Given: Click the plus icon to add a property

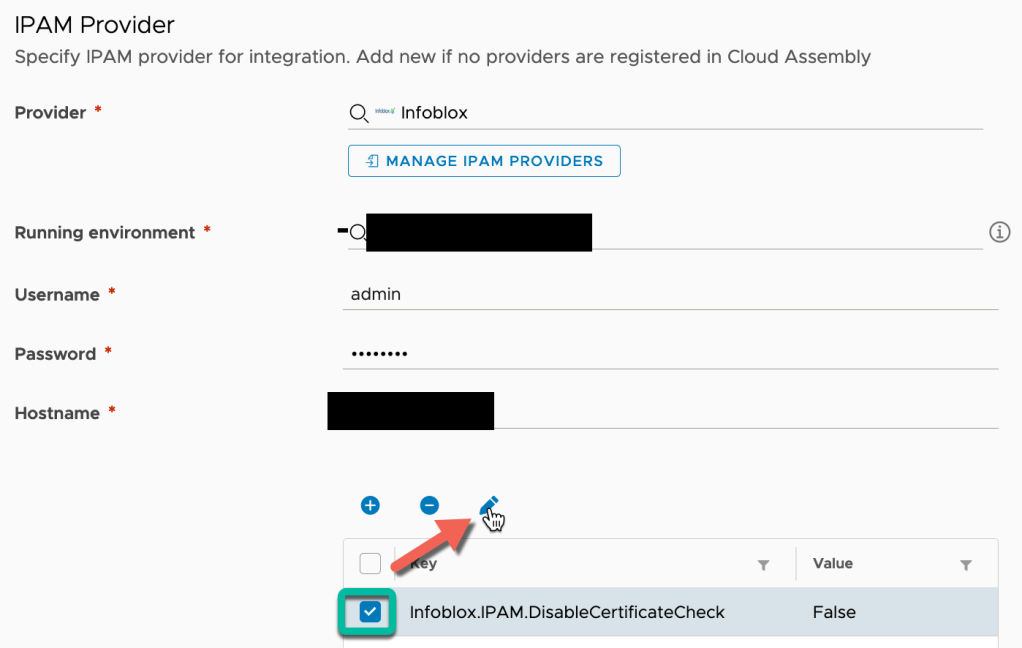Looking at the screenshot, I should [370, 505].
